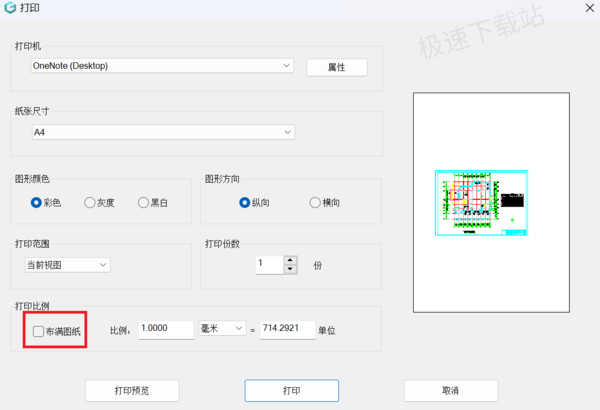Select the 横向 landscape orientation radio button

pyautogui.click(x=315, y=203)
